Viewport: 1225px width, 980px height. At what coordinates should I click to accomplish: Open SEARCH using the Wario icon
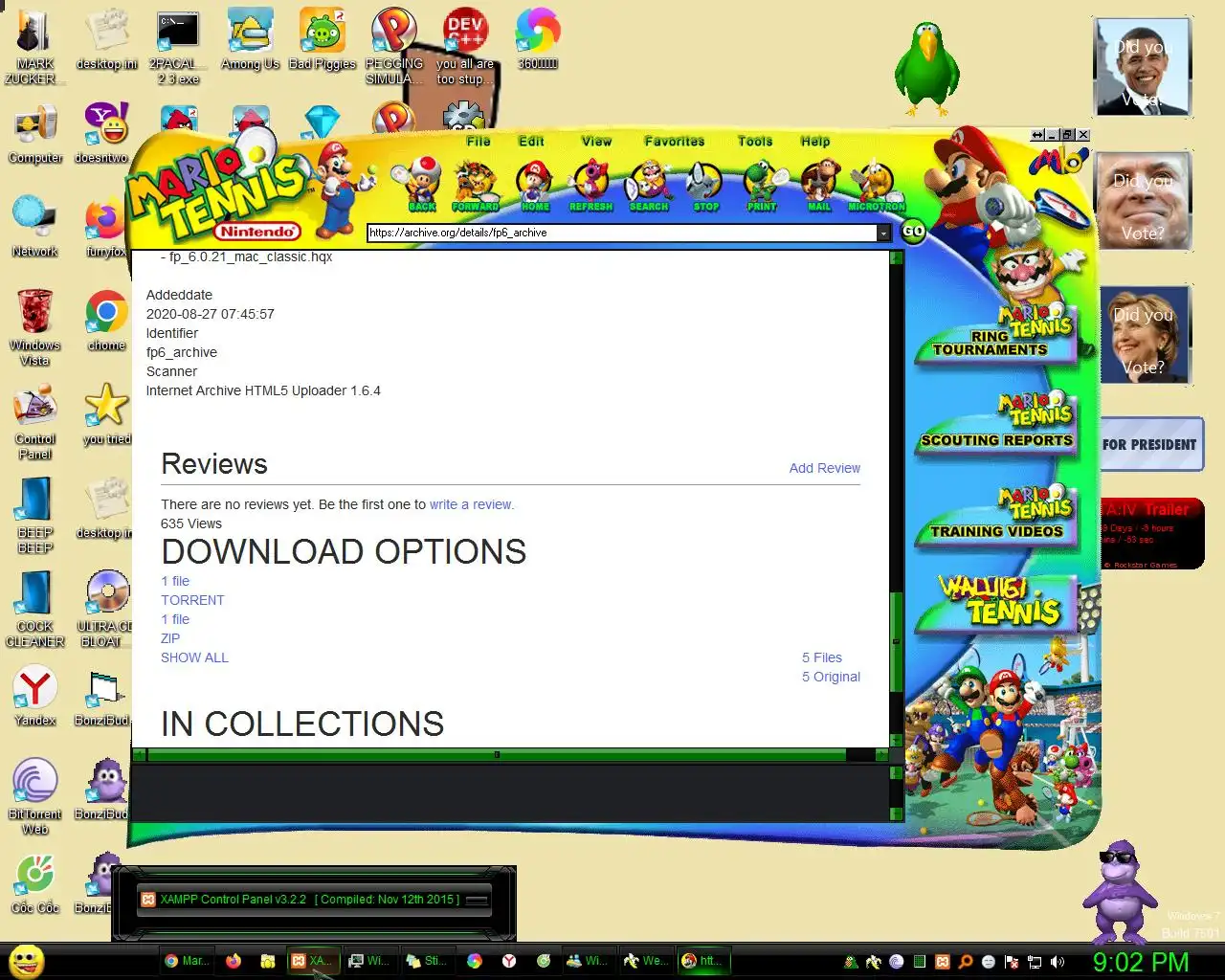pyautogui.click(x=649, y=185)
